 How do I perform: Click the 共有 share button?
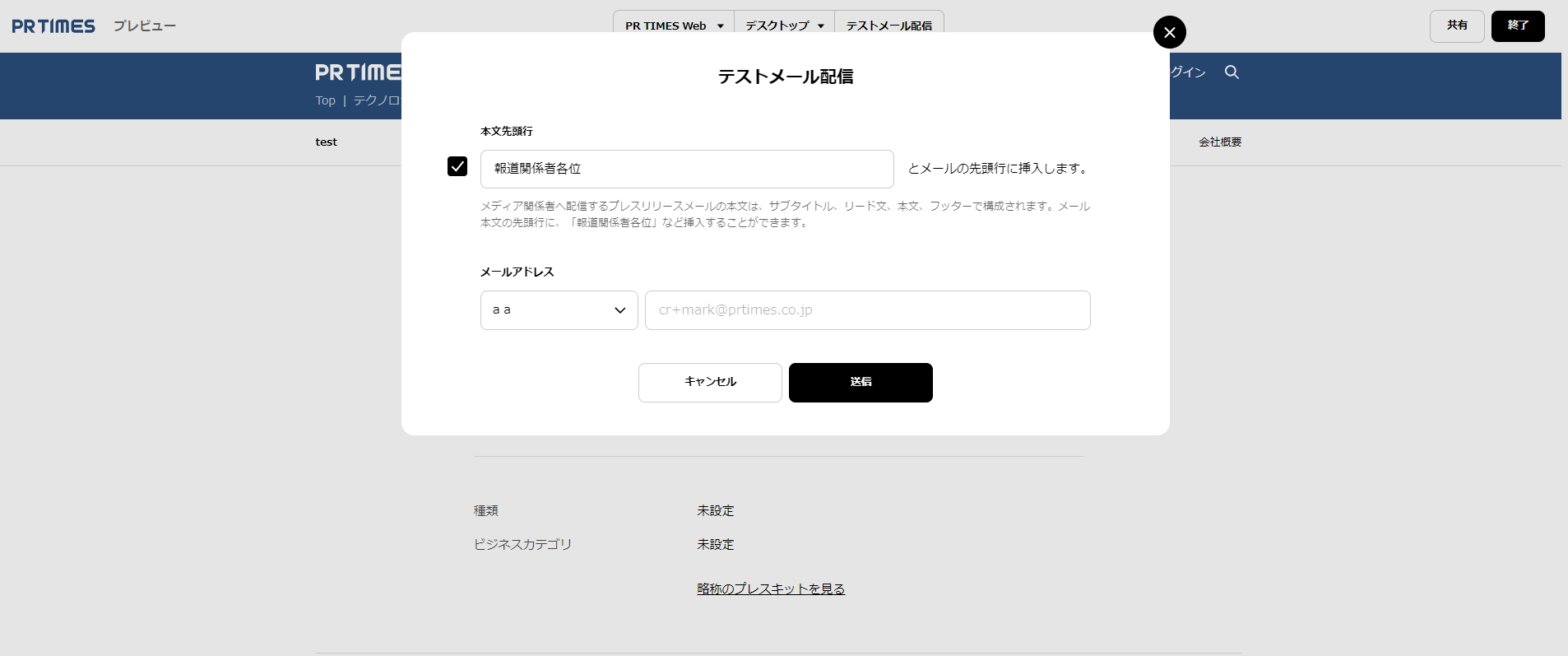tap(1456, 26)
